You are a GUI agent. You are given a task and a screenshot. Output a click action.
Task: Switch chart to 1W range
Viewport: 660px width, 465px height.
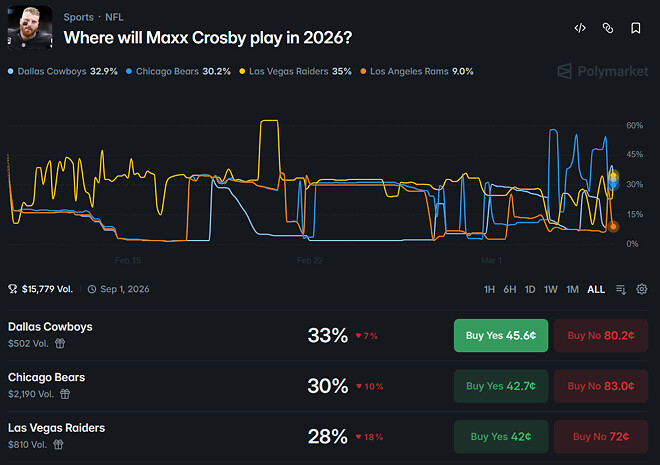pos(551,289)
